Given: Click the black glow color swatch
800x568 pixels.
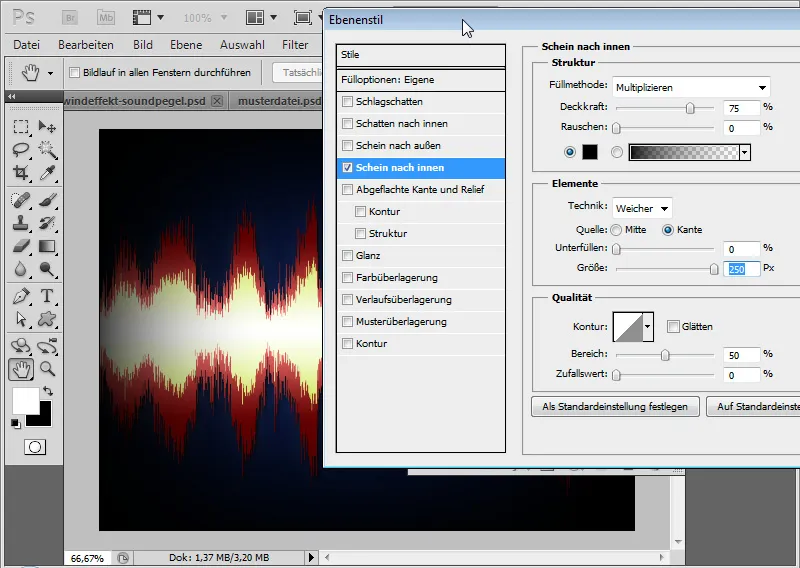Looking at the screenshot, I should pos(590,152).
